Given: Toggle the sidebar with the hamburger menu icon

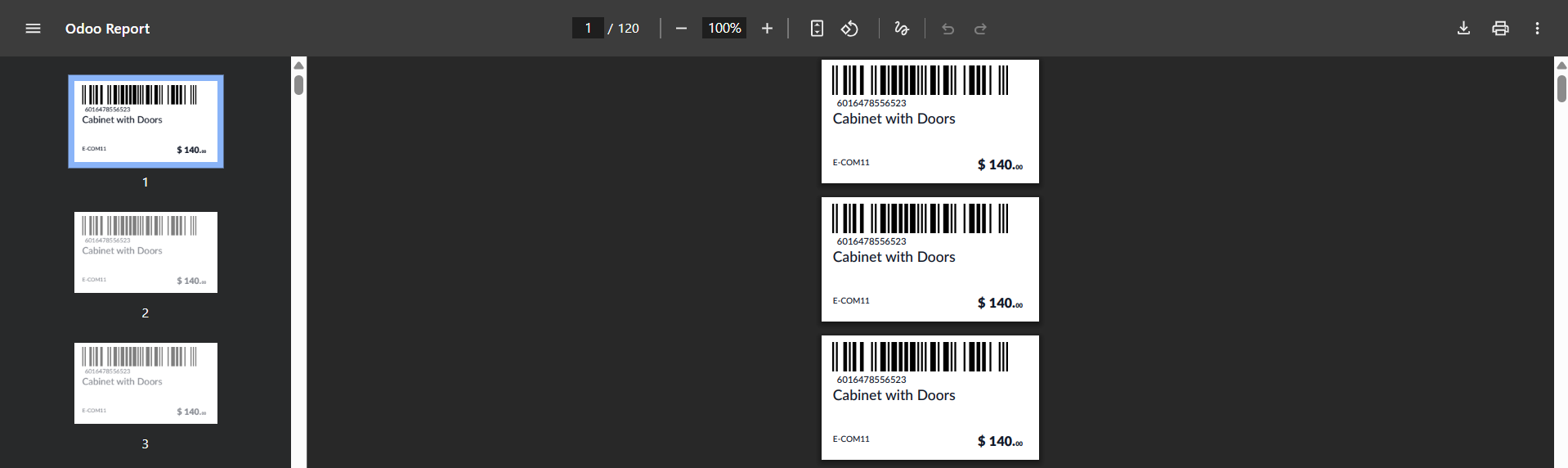Looking at the screenshot, I should (x=33, y=29).
